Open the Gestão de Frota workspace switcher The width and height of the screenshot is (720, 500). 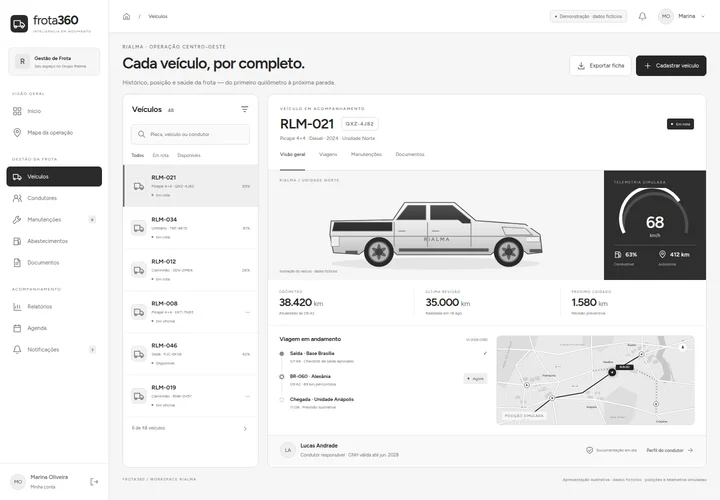click(54, 62)
